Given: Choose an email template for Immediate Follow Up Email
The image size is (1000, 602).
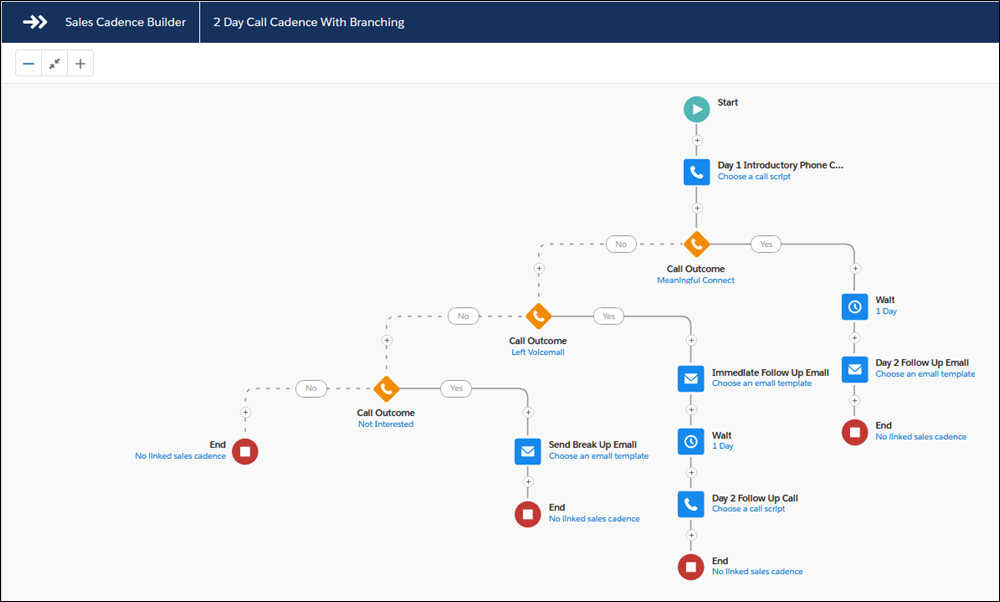Looking at the screenshot, I should (x=761, y=383).
